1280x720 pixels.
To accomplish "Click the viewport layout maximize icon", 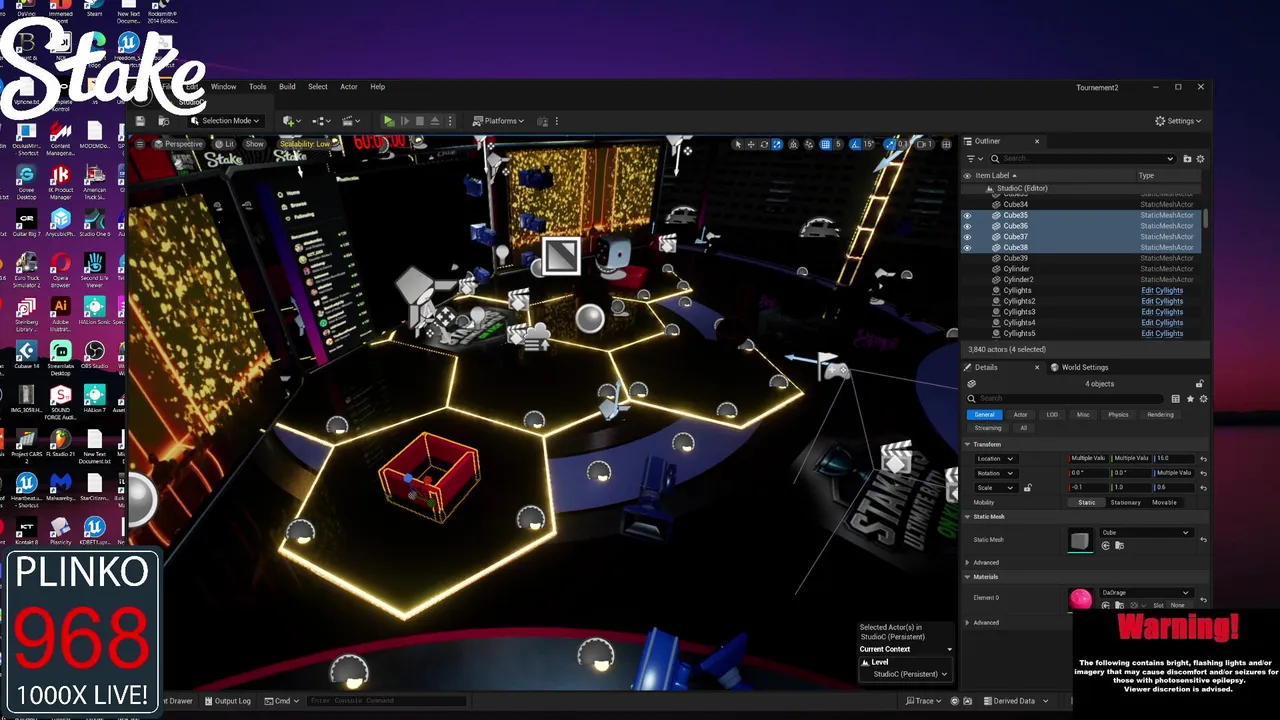I will 946,144.
